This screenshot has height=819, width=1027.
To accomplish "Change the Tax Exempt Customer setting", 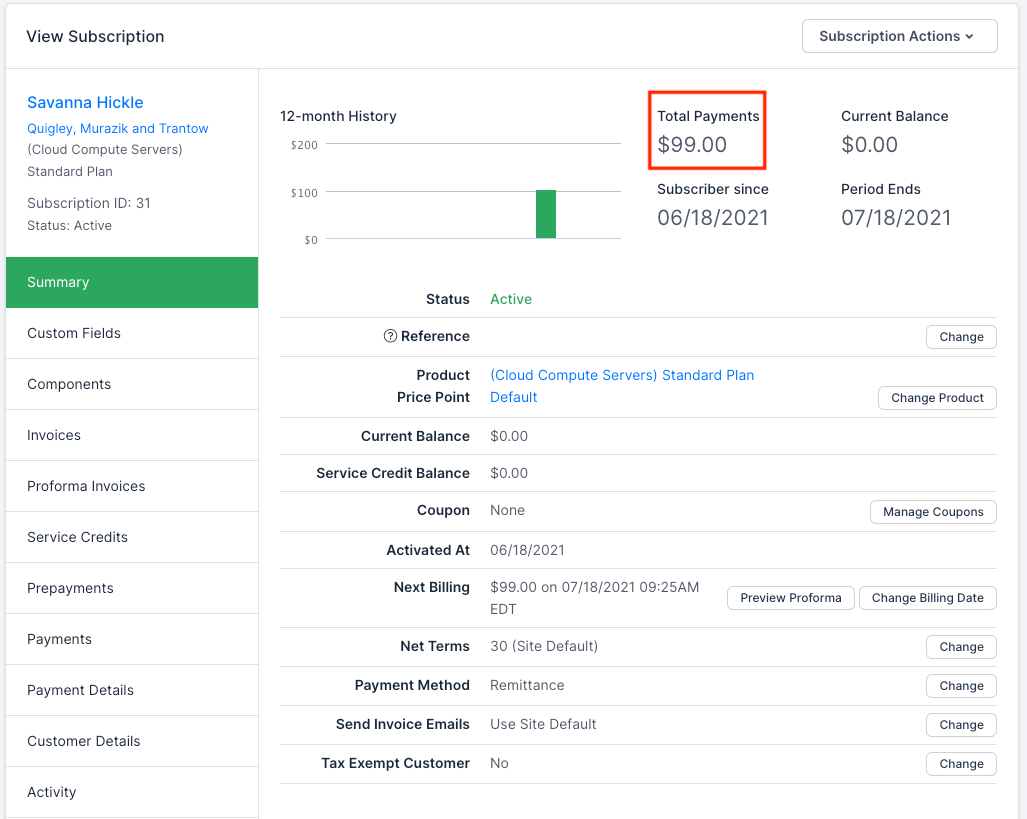I will tap(960, 763).
